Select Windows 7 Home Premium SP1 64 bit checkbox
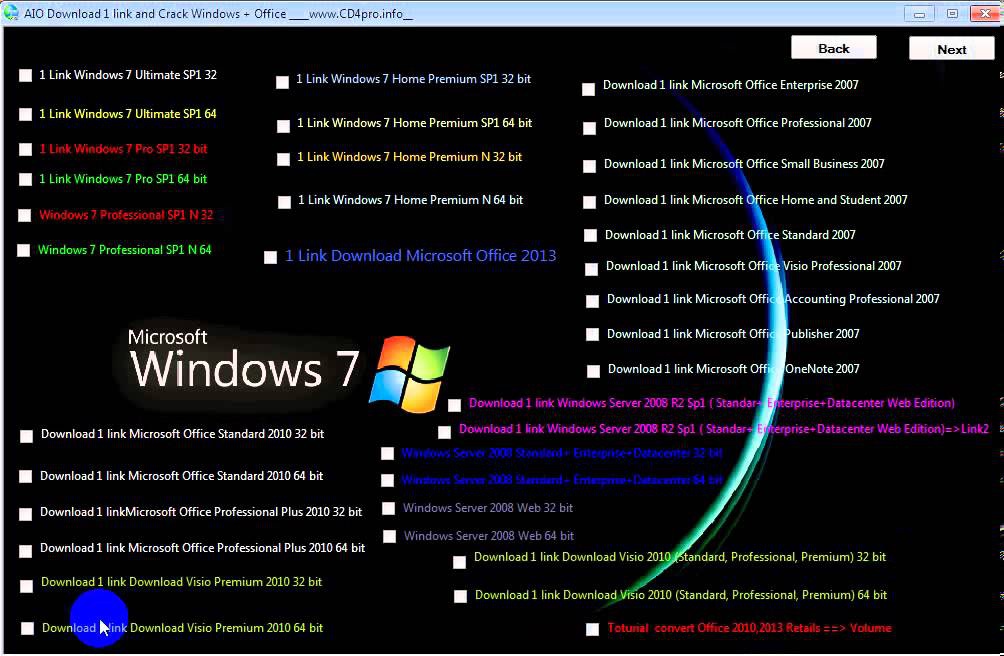 click(x=283, y=126)
